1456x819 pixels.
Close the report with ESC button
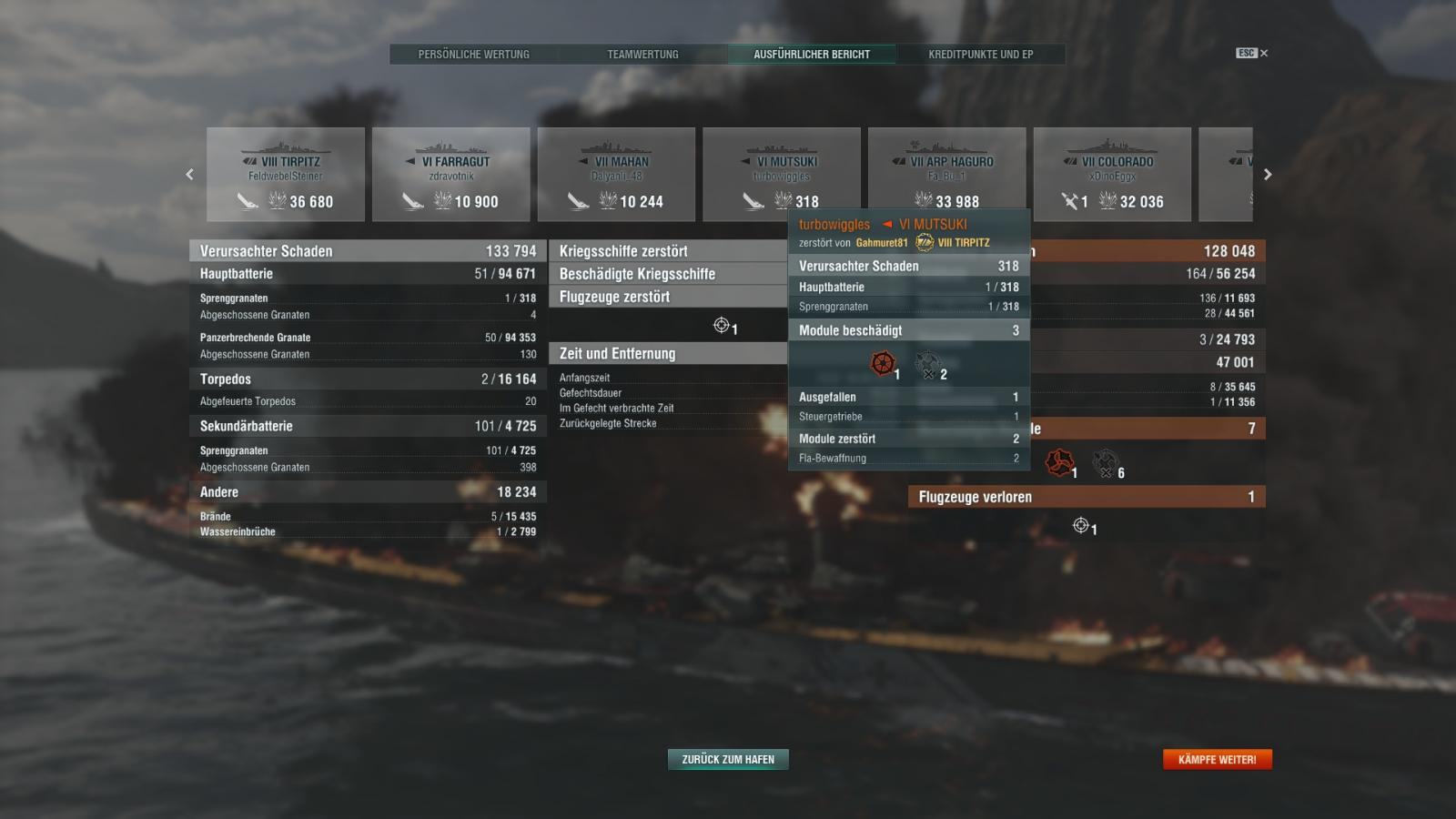pos(1251,54)
